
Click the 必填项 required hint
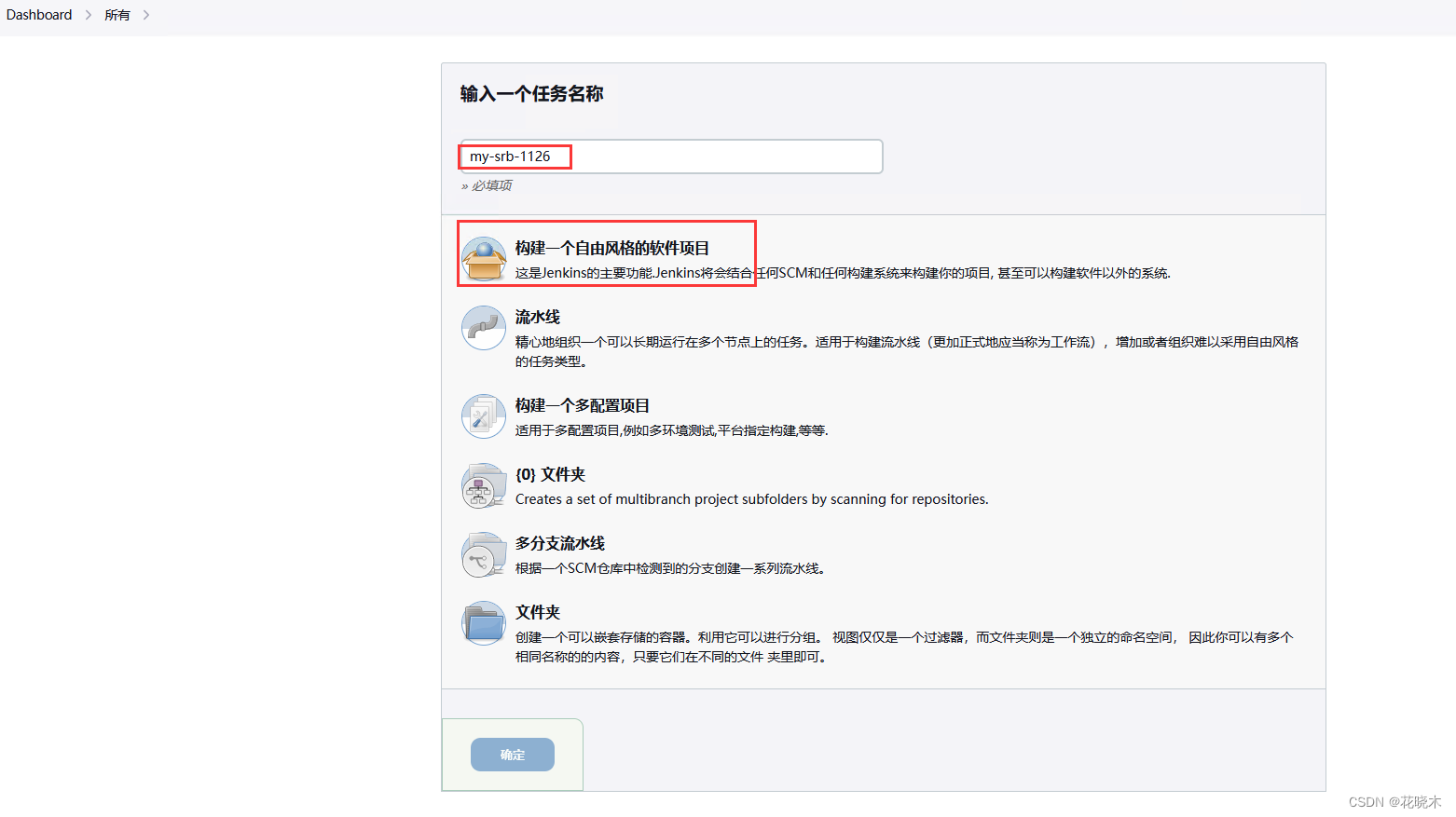tap(487, 185)
